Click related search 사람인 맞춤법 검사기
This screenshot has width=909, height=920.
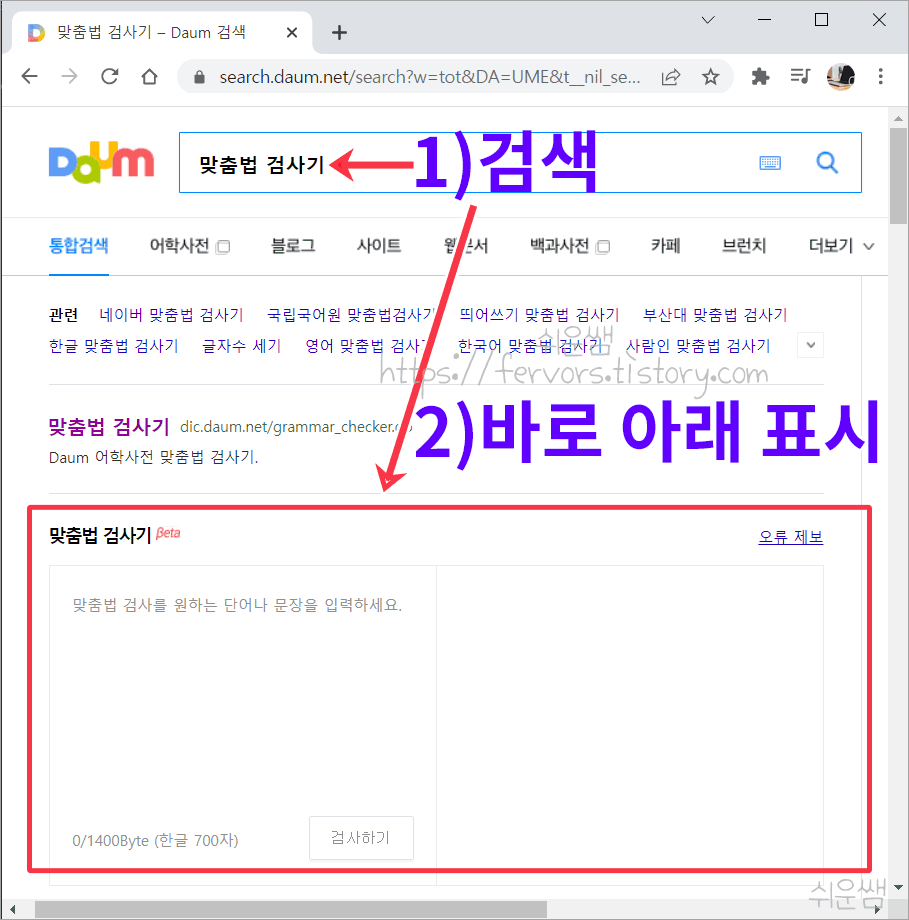(698, 346)
